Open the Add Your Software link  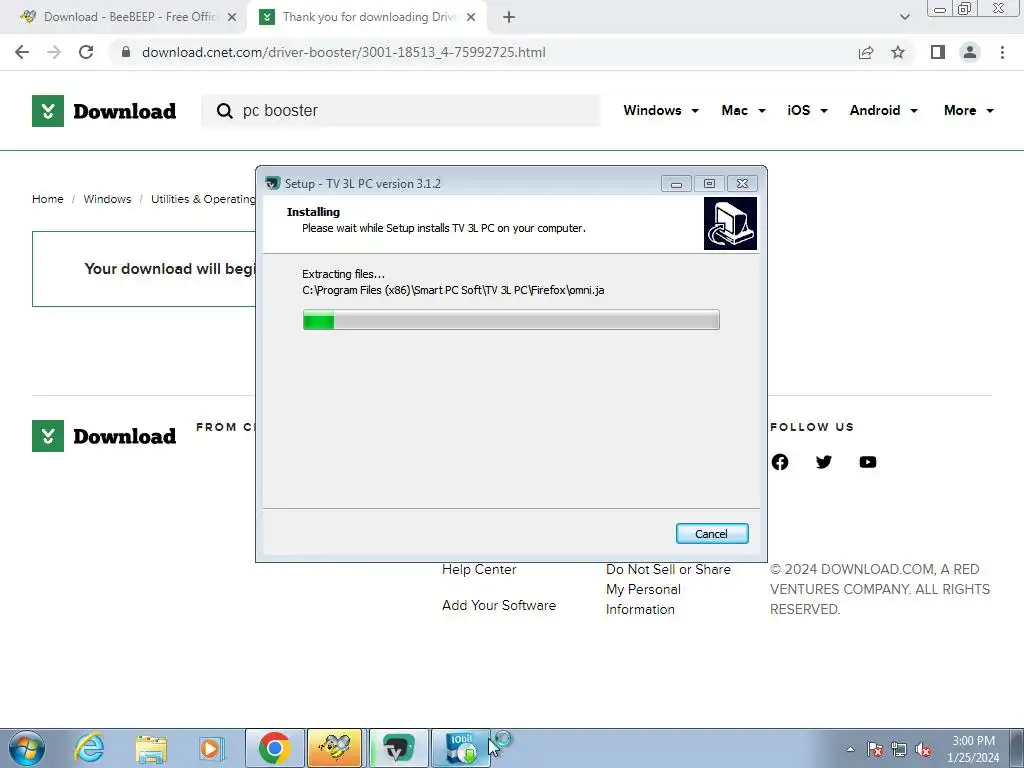499,605
